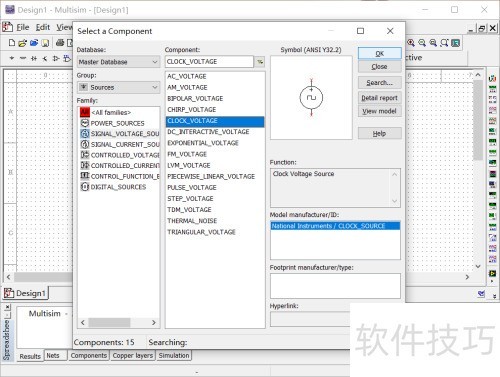Click the Detail report button

(380, 98)
